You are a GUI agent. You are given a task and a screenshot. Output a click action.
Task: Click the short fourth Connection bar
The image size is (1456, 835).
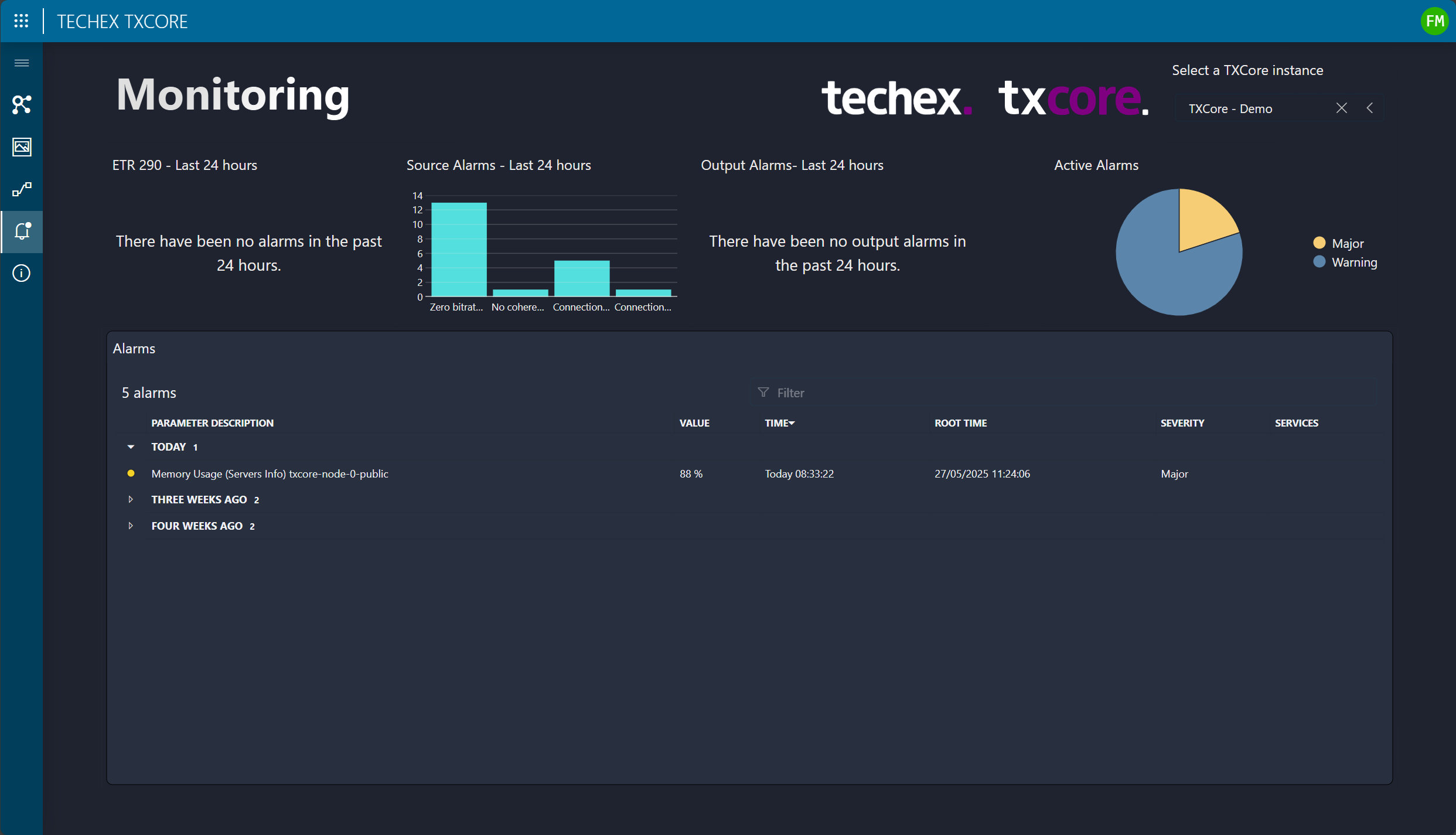coord(643,293)
